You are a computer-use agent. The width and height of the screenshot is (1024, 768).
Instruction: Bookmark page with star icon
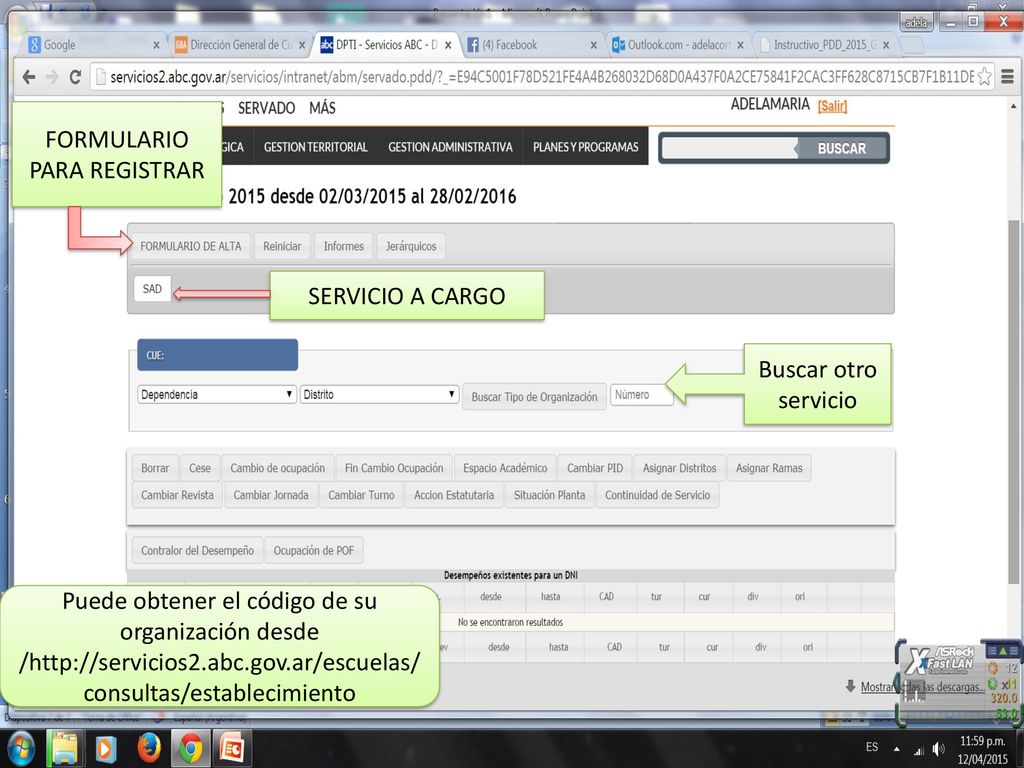coord(984,77)
